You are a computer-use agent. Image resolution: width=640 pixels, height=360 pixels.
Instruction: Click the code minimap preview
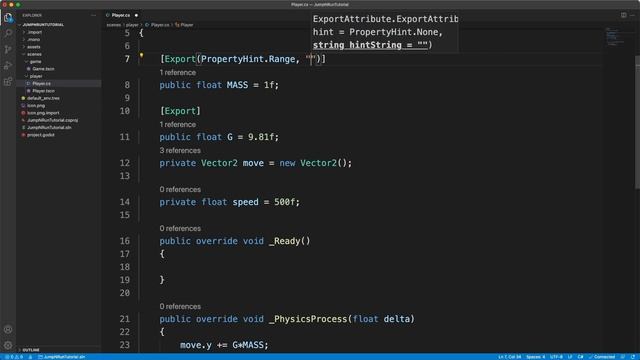[615, 37]
